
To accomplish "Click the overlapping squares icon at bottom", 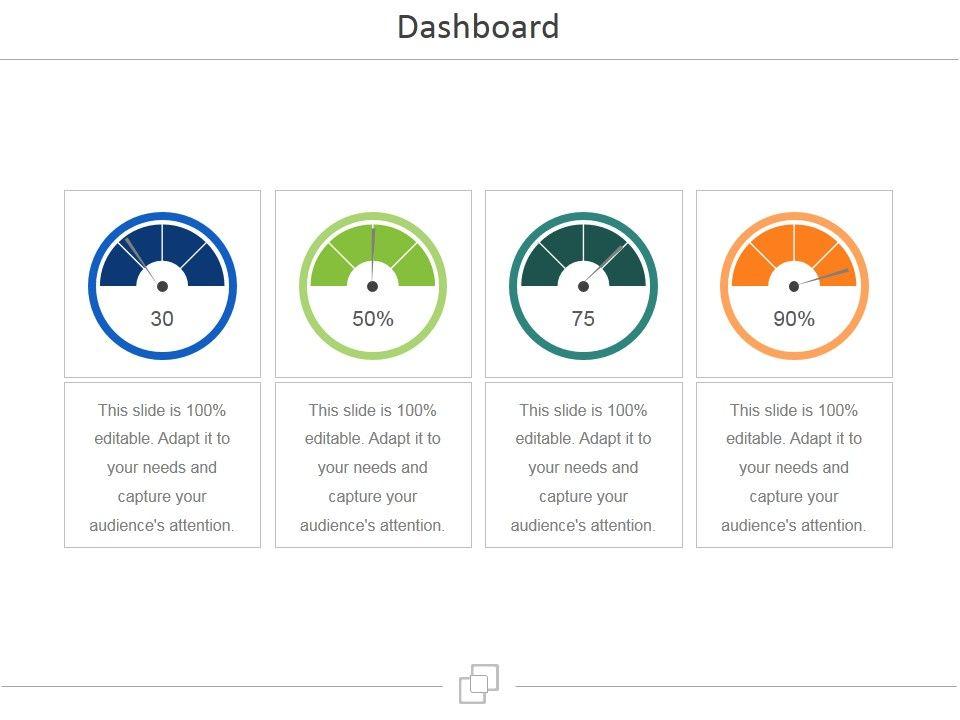I will coord(479,684).
